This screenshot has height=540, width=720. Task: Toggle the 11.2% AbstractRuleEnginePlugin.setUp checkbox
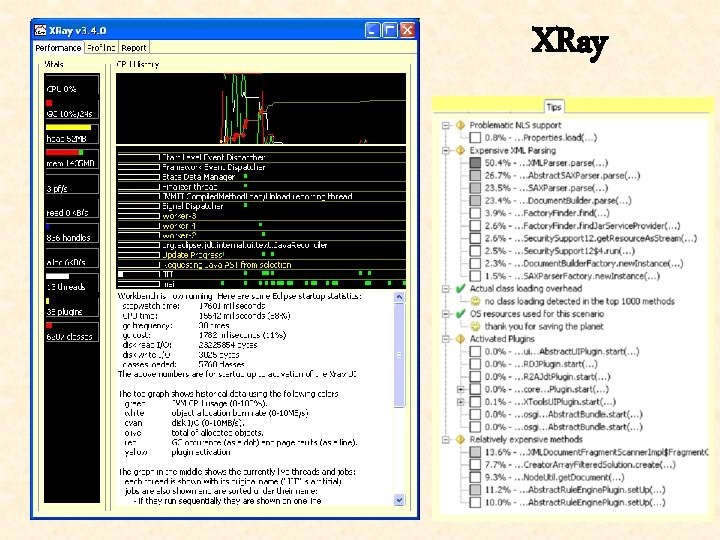click(475, 490)
